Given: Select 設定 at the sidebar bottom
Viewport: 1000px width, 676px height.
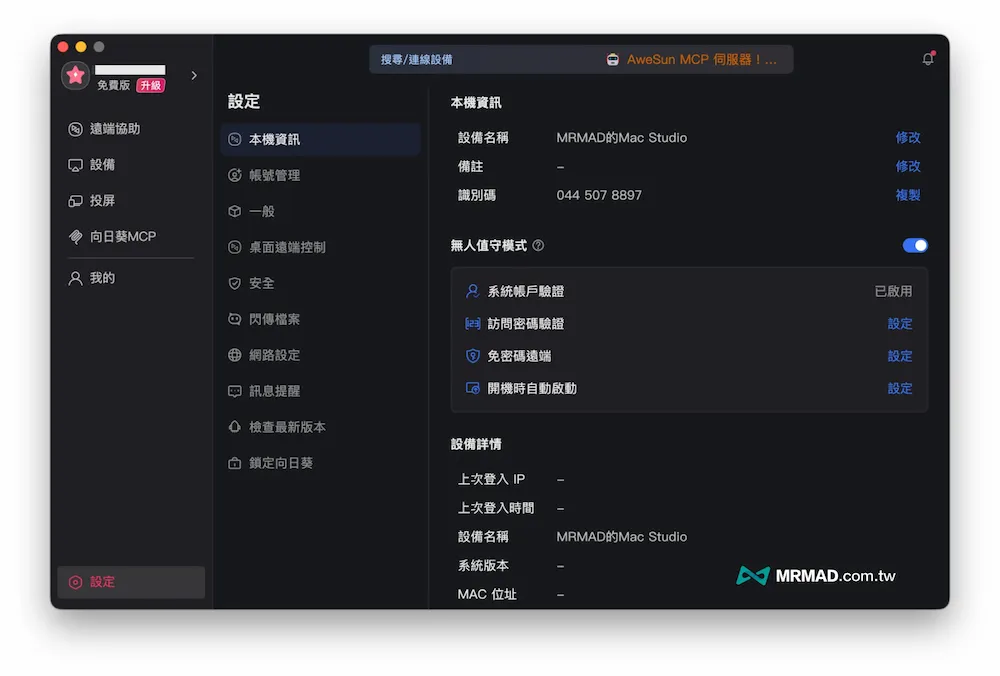Looking at the screenshot, I should 131,582.
